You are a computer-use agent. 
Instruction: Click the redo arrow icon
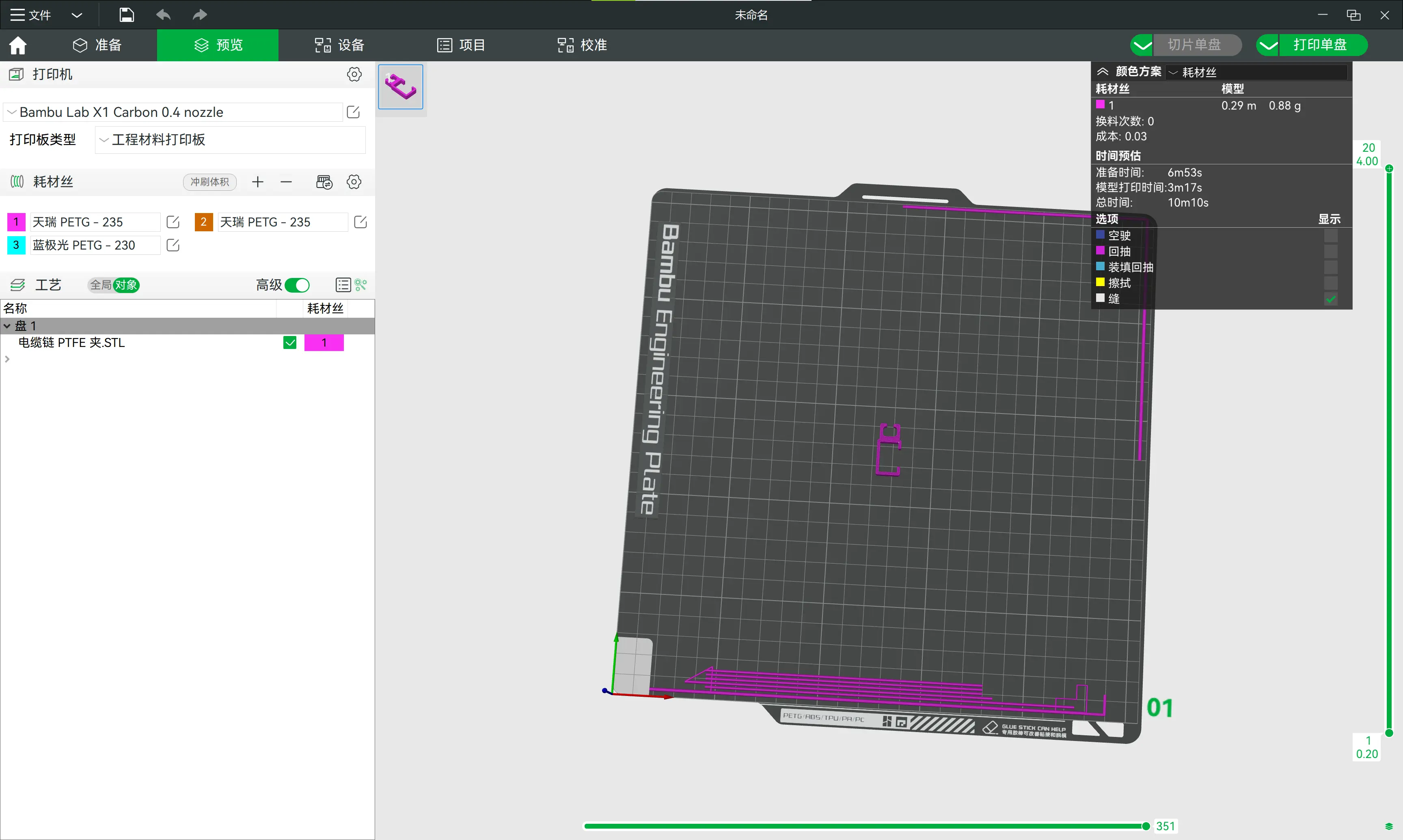point(199,15)
